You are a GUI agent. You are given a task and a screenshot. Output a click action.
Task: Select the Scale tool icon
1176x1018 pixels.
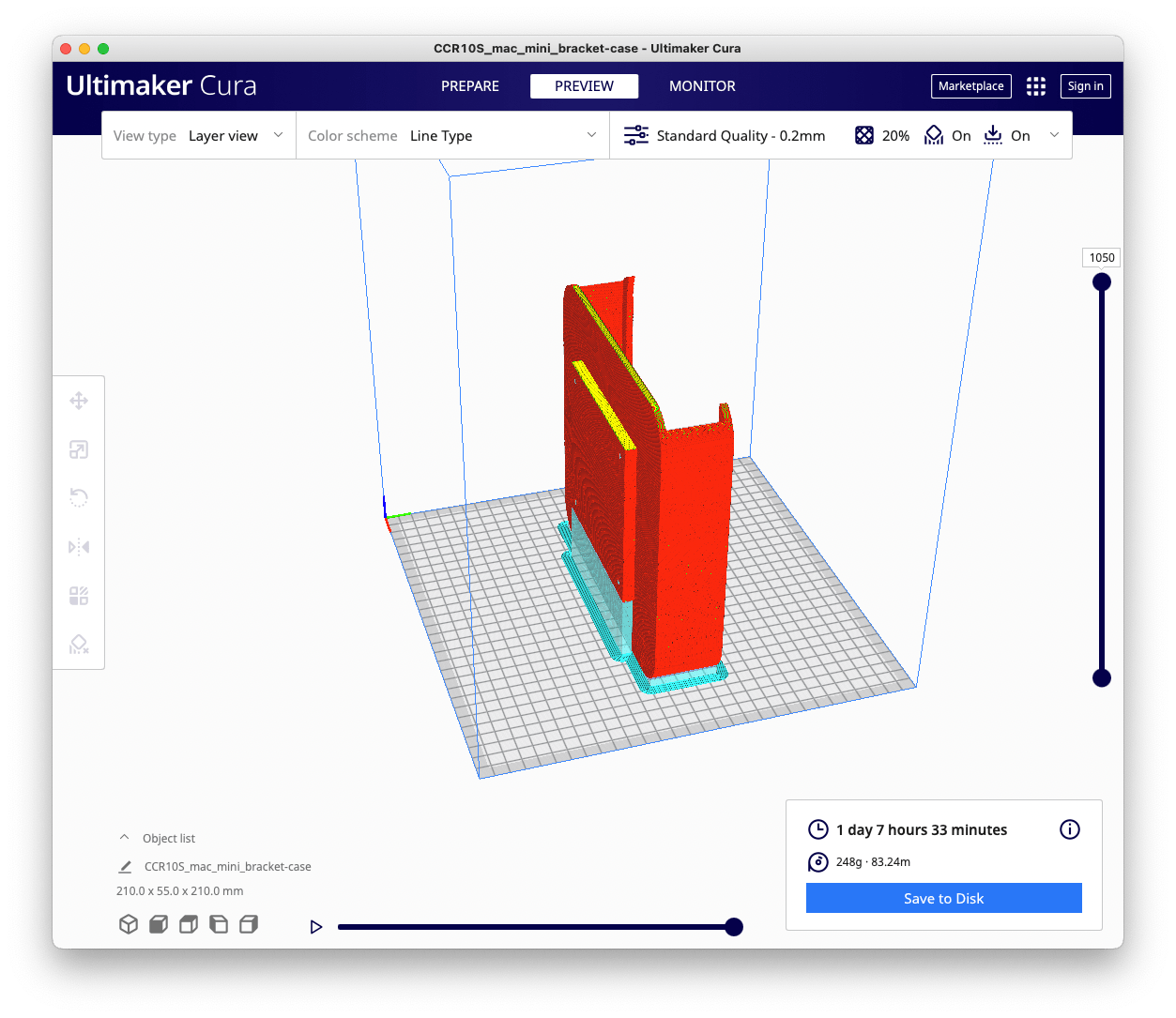(x=79, y=449)
